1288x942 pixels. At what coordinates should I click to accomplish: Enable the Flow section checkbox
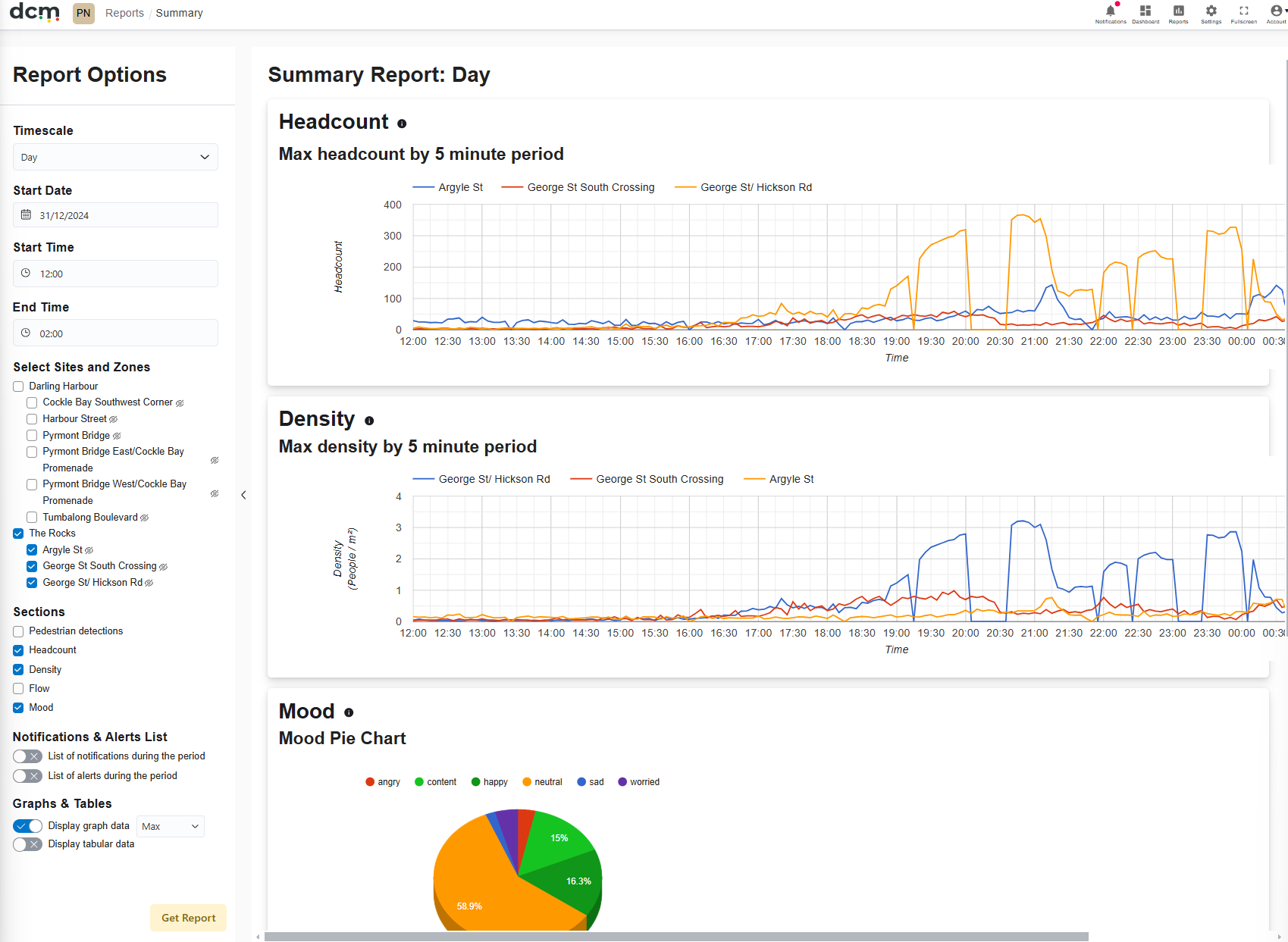18,689
